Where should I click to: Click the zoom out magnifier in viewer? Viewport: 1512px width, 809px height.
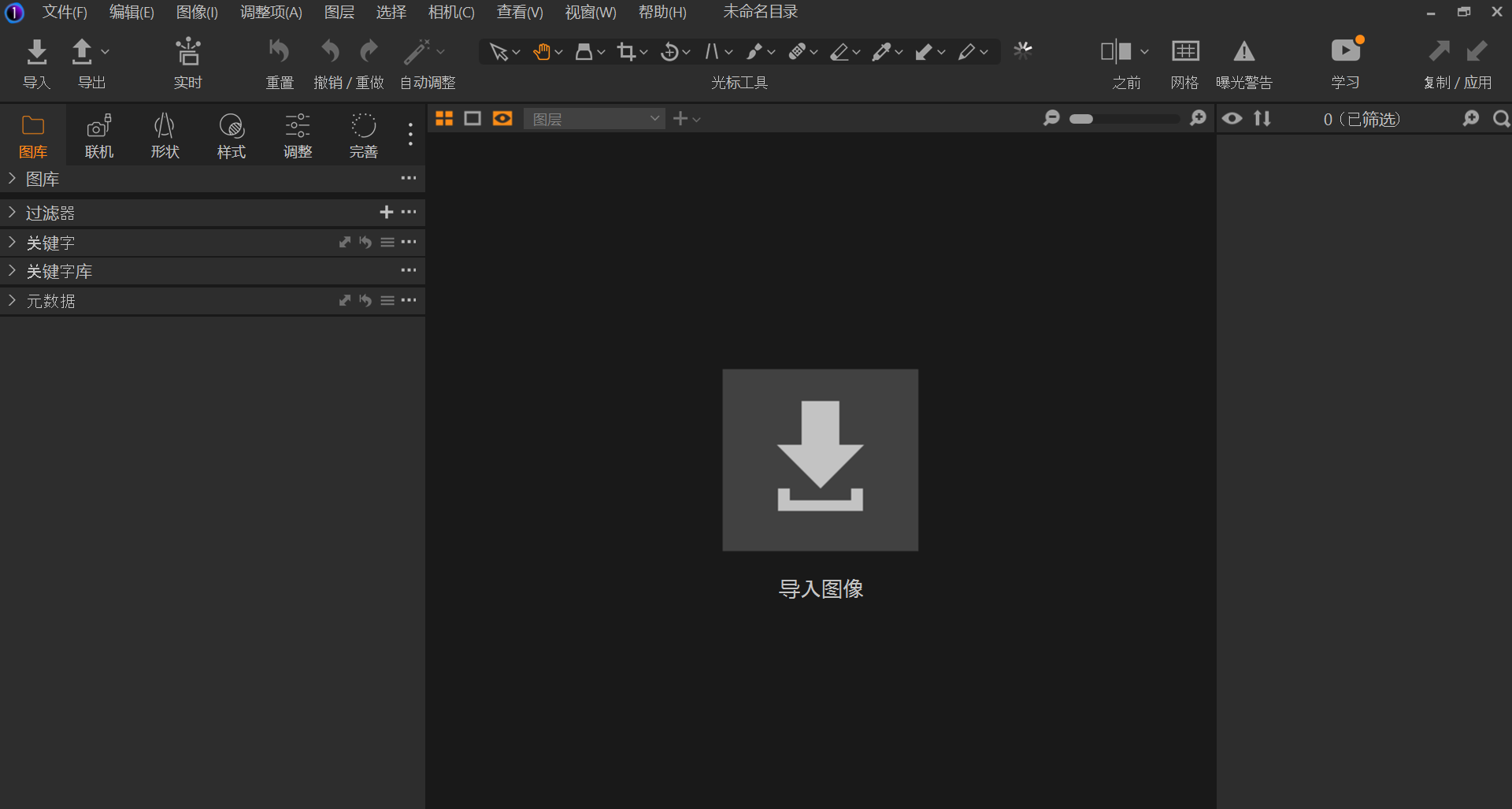[x=1051, y=118]
